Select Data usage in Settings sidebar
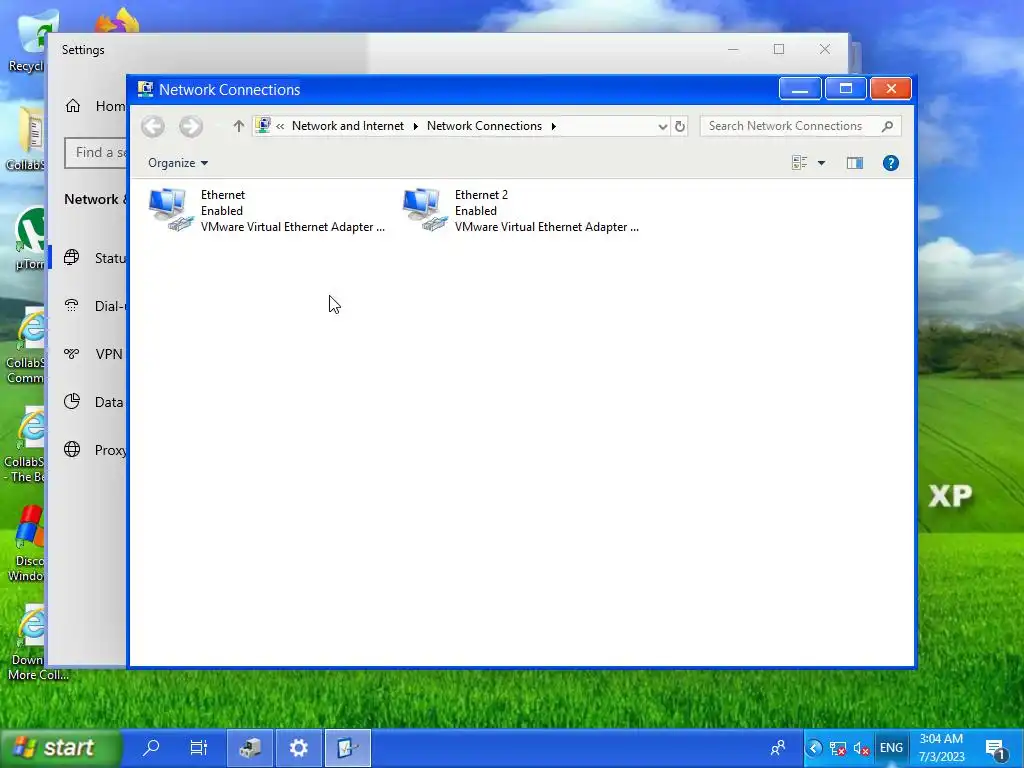 95,402
